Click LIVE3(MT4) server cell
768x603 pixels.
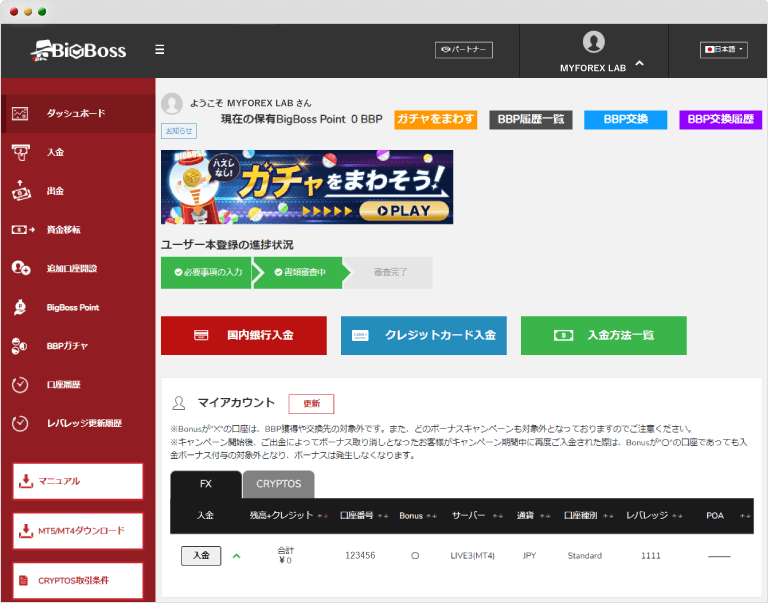click(473, 556)
